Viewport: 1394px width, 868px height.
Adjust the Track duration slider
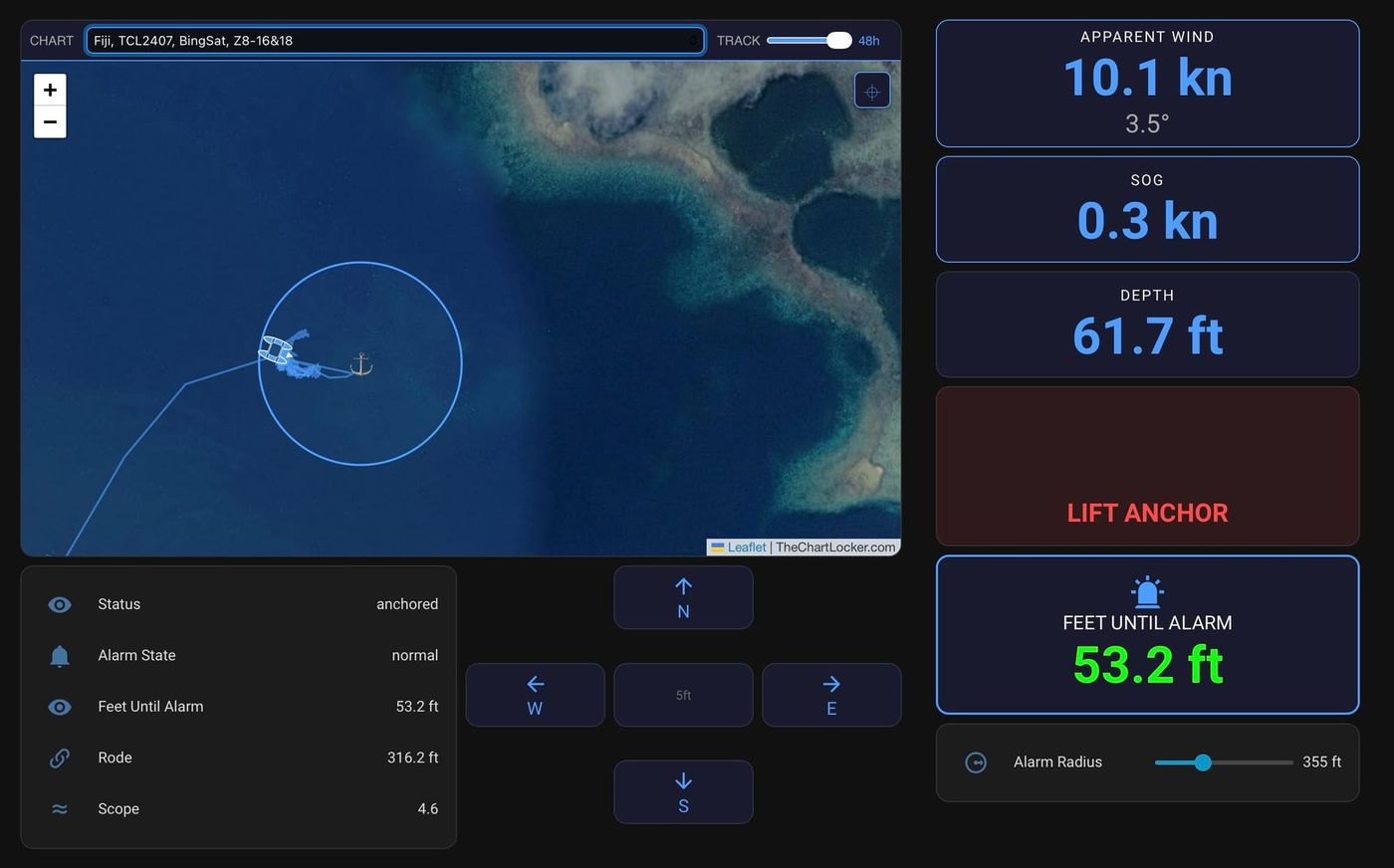(809, 41)
